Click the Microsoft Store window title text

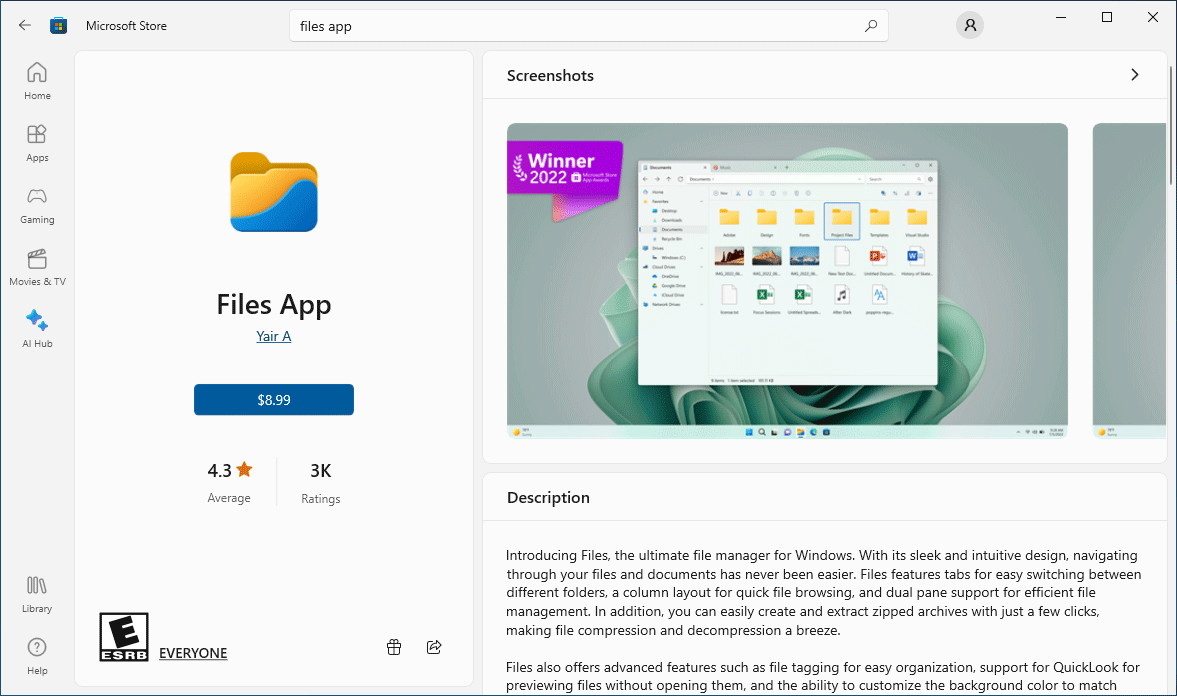126,26
